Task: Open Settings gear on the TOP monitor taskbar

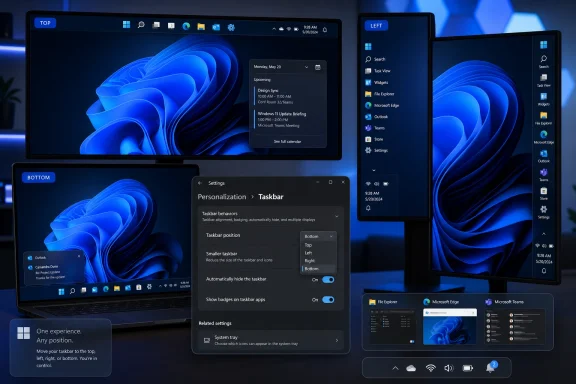Action: pos(231,27)
